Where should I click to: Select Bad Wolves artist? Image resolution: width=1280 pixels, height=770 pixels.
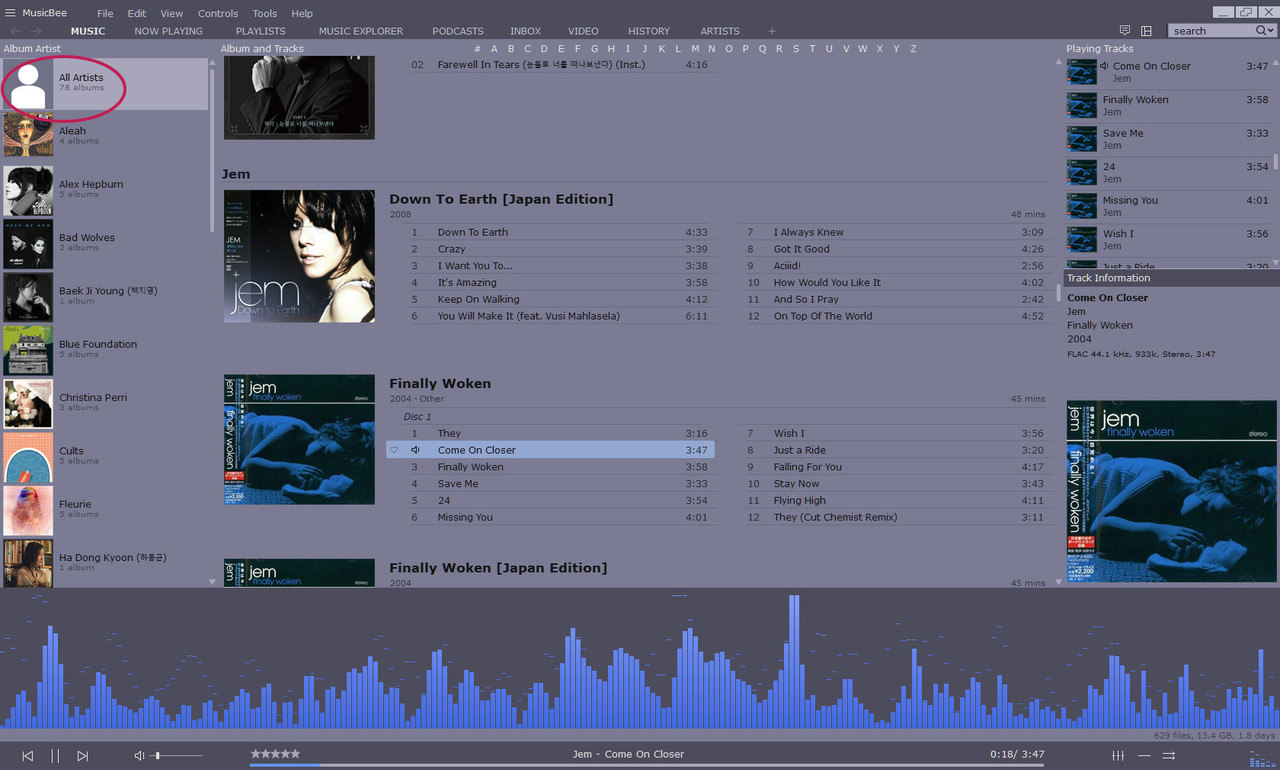click(x=105, y=242)
